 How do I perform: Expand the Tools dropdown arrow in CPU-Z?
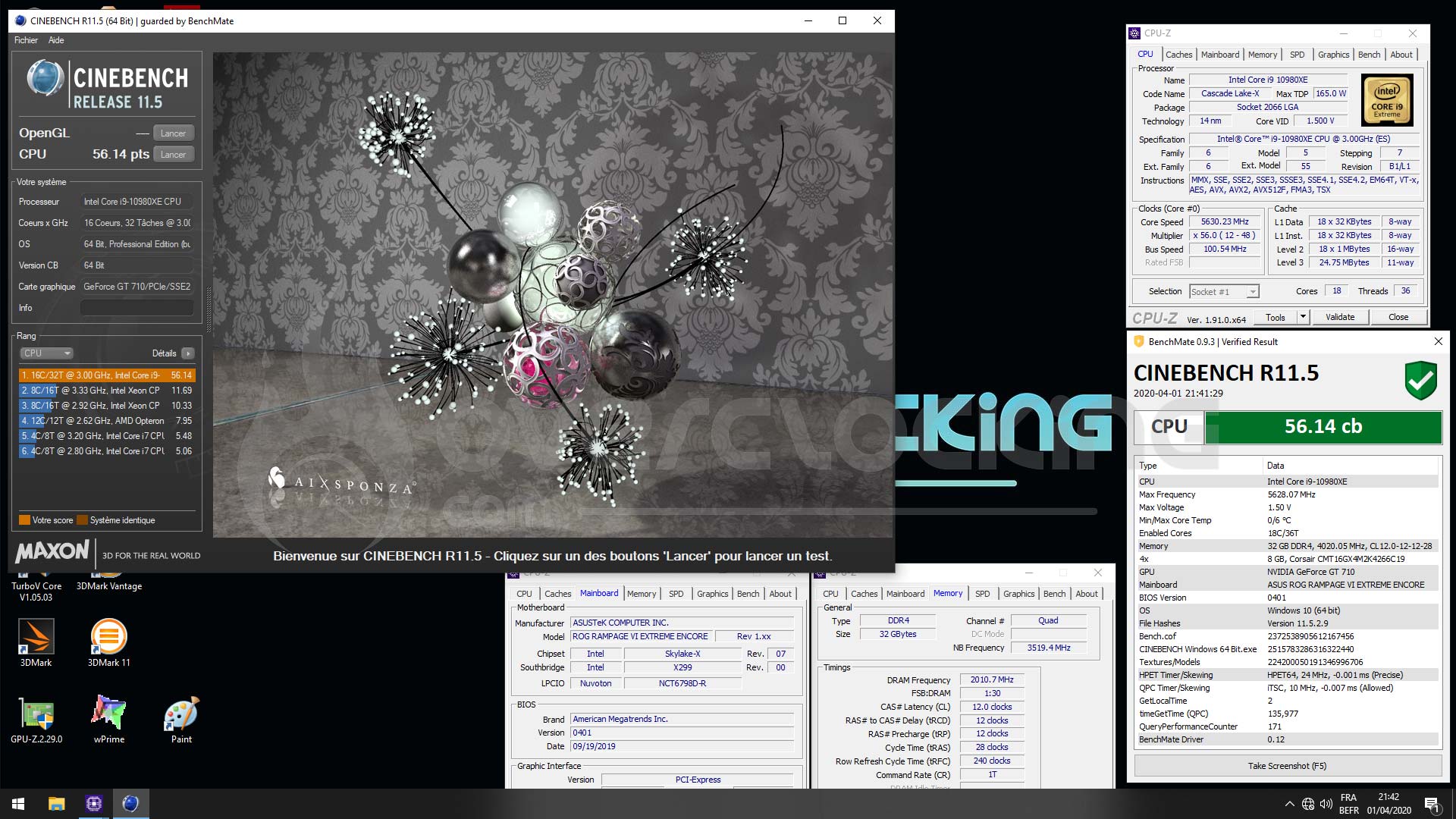[1303, 317]
